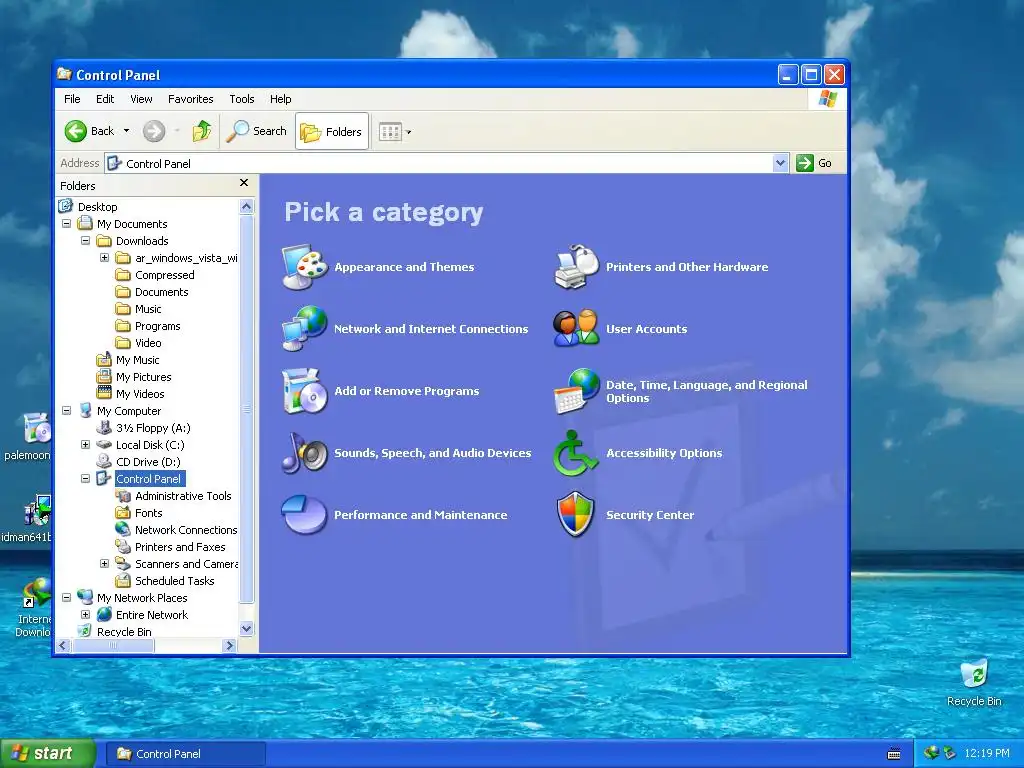Select Scheduled Tasks in the tree
The image size is (1024, 768).
click(174, 581)
